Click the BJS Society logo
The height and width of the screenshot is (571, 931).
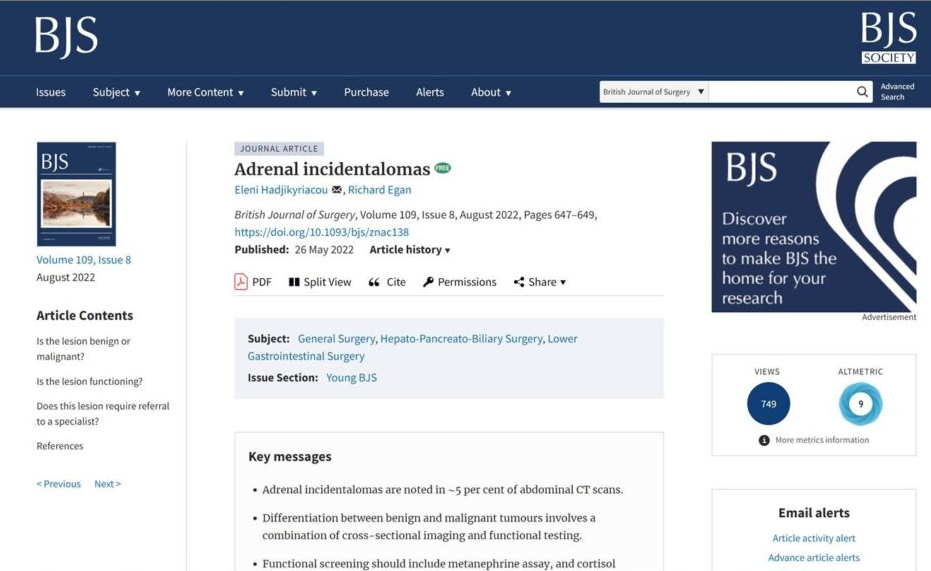pos(888,38)
